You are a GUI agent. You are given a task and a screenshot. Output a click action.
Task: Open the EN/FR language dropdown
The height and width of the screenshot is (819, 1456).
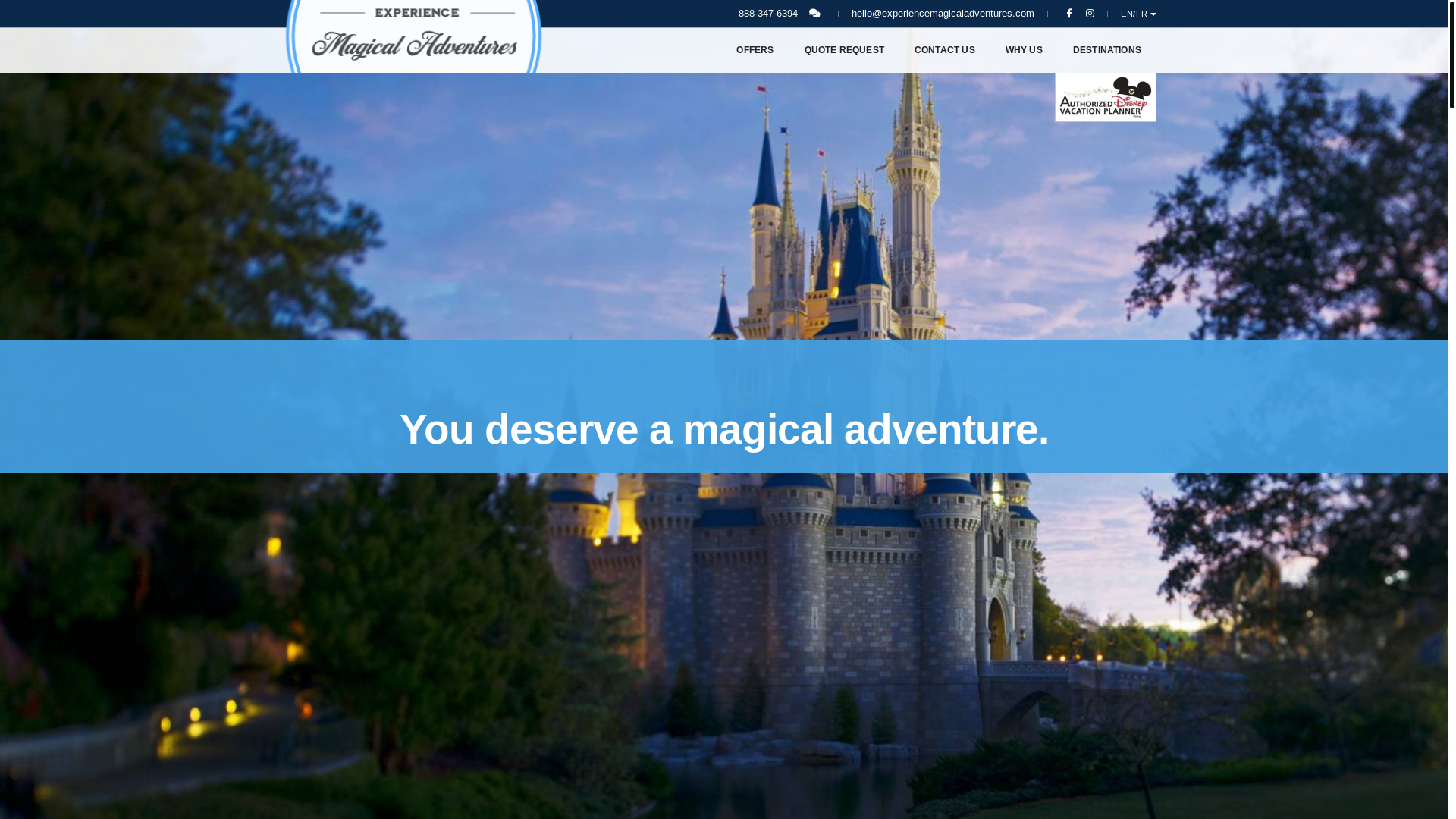pyautogui.click(x=1138, y=14)
